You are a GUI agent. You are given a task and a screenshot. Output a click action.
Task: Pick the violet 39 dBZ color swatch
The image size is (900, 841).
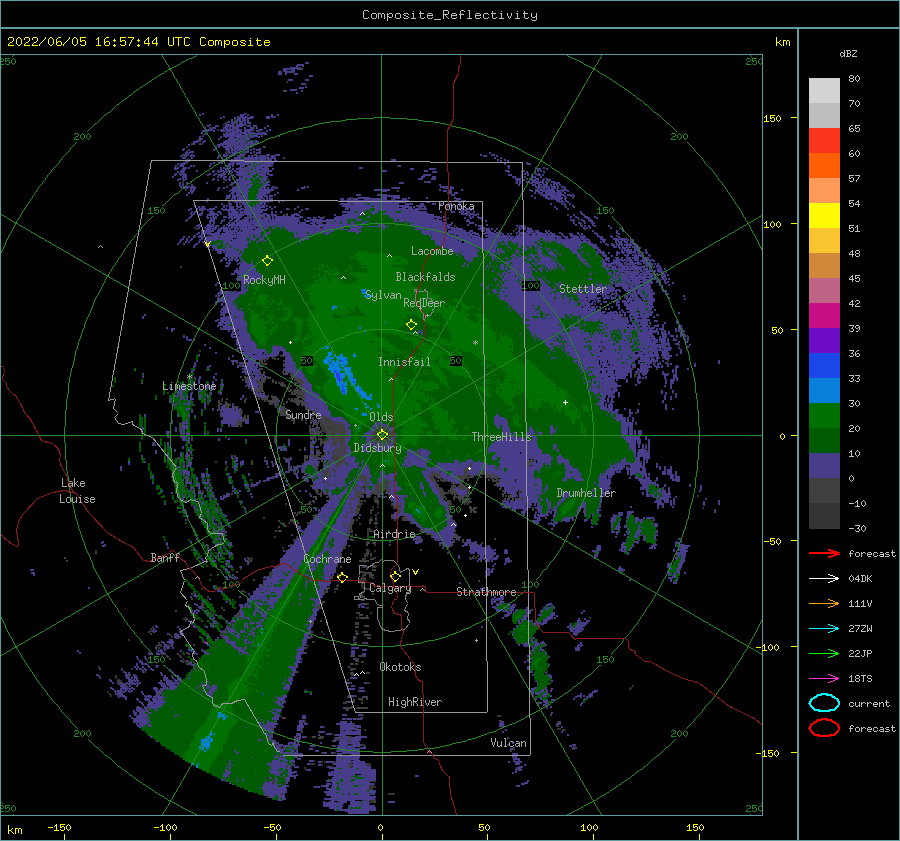coord(824,340)
